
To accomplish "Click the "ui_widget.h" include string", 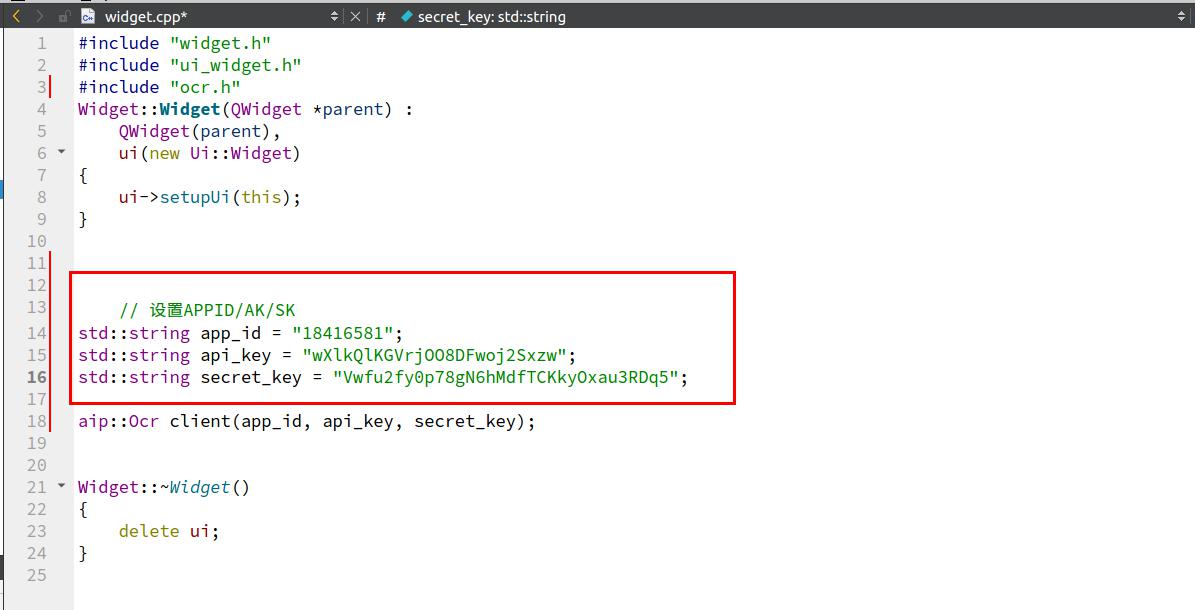I will click(235, 66).
